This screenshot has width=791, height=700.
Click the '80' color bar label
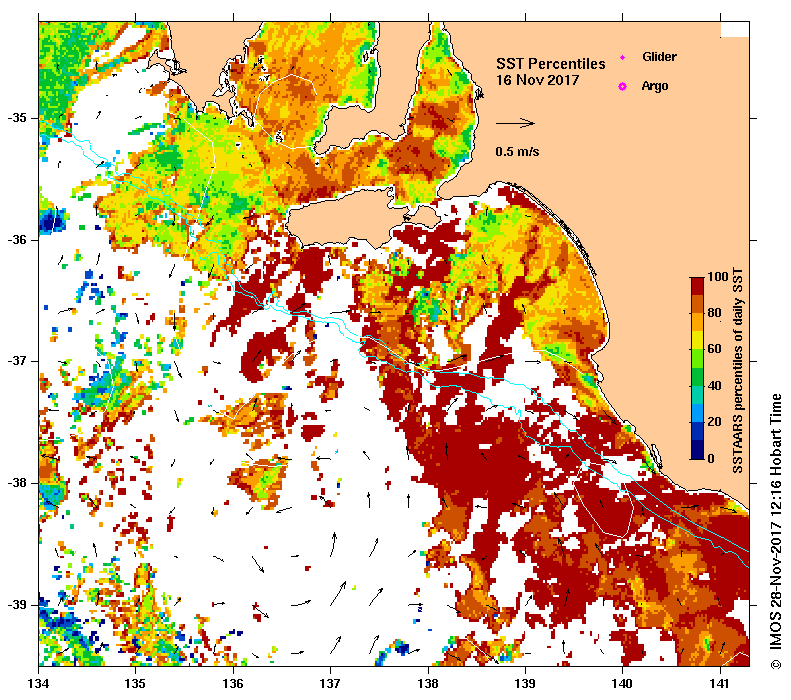[x=714, y=313]
